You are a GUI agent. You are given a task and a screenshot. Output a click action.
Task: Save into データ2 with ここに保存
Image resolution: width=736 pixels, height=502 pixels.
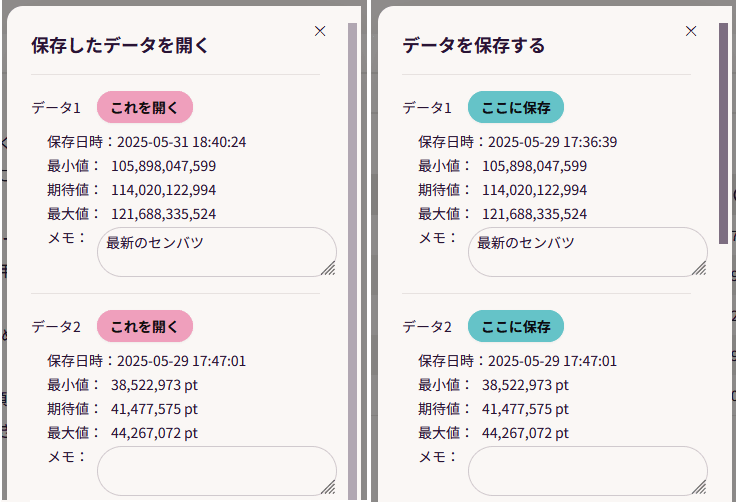[516, 326]
